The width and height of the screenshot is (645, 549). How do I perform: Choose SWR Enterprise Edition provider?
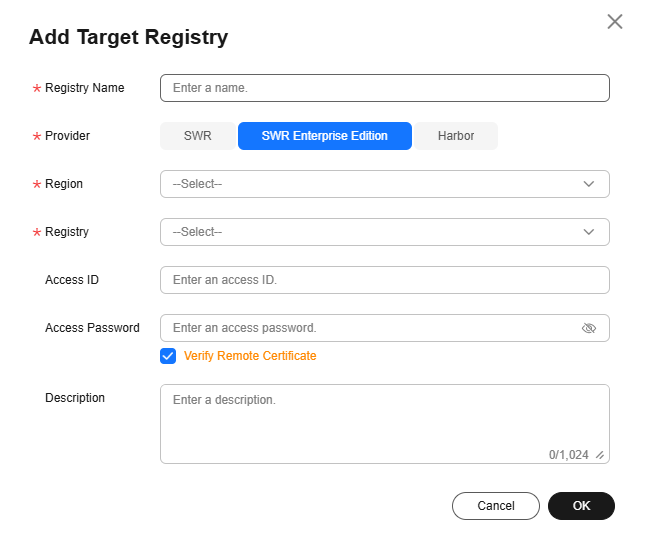click(x=325, y=136)
